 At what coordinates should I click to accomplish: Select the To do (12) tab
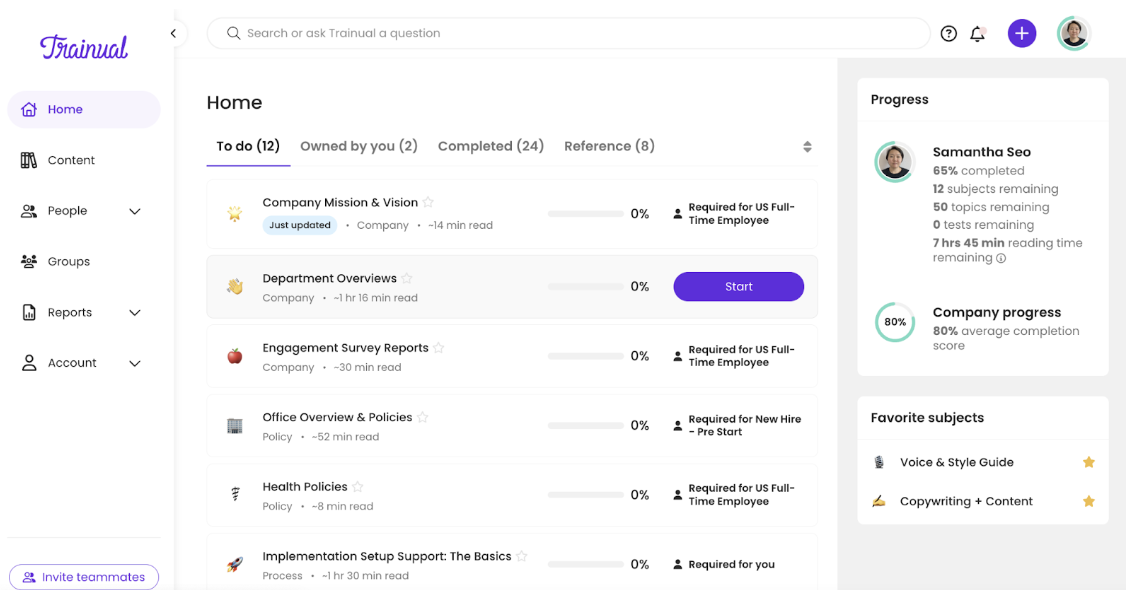click(248, 146)
